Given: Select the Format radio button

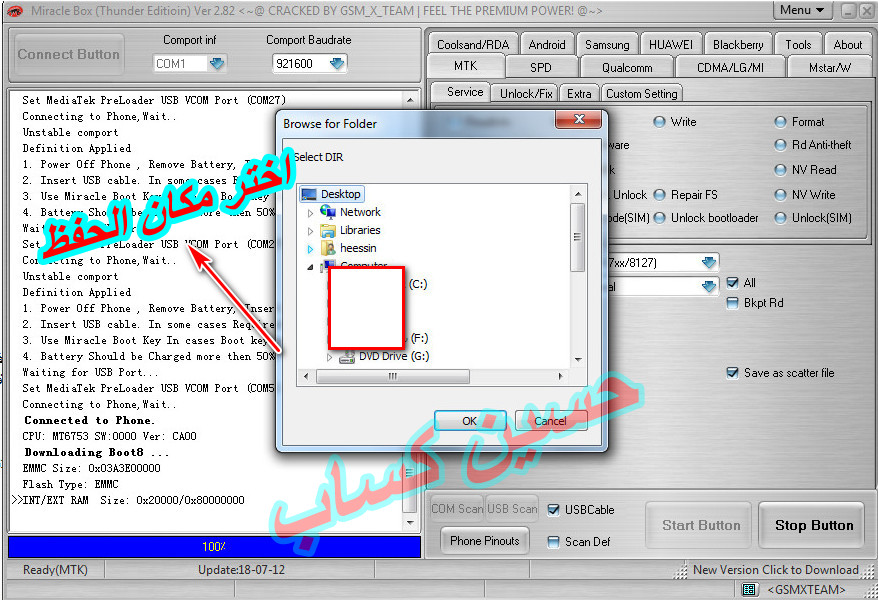Looking at the screenshot, I should [781, 122].
